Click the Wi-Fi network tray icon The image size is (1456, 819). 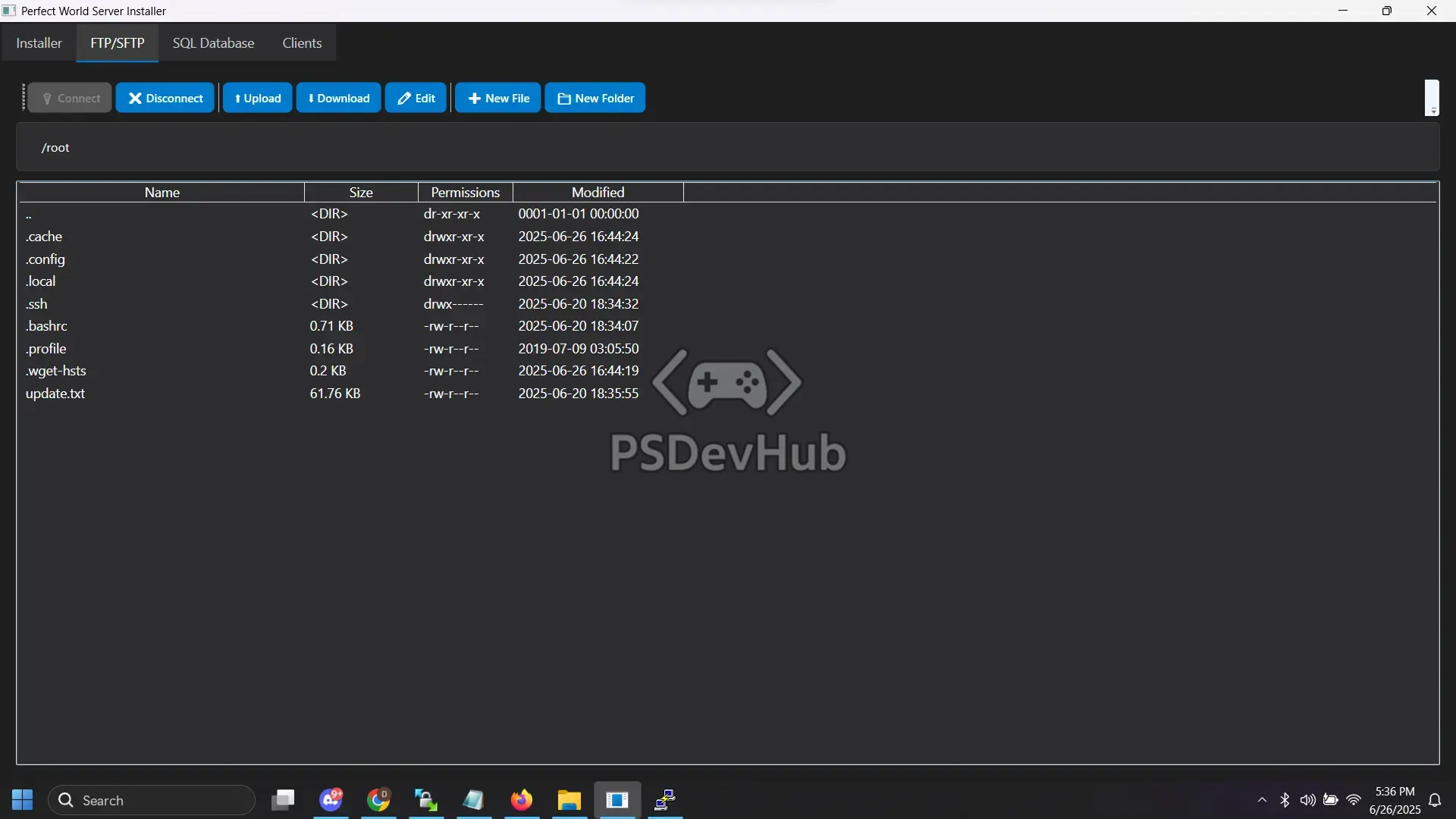pos(1354,800)
